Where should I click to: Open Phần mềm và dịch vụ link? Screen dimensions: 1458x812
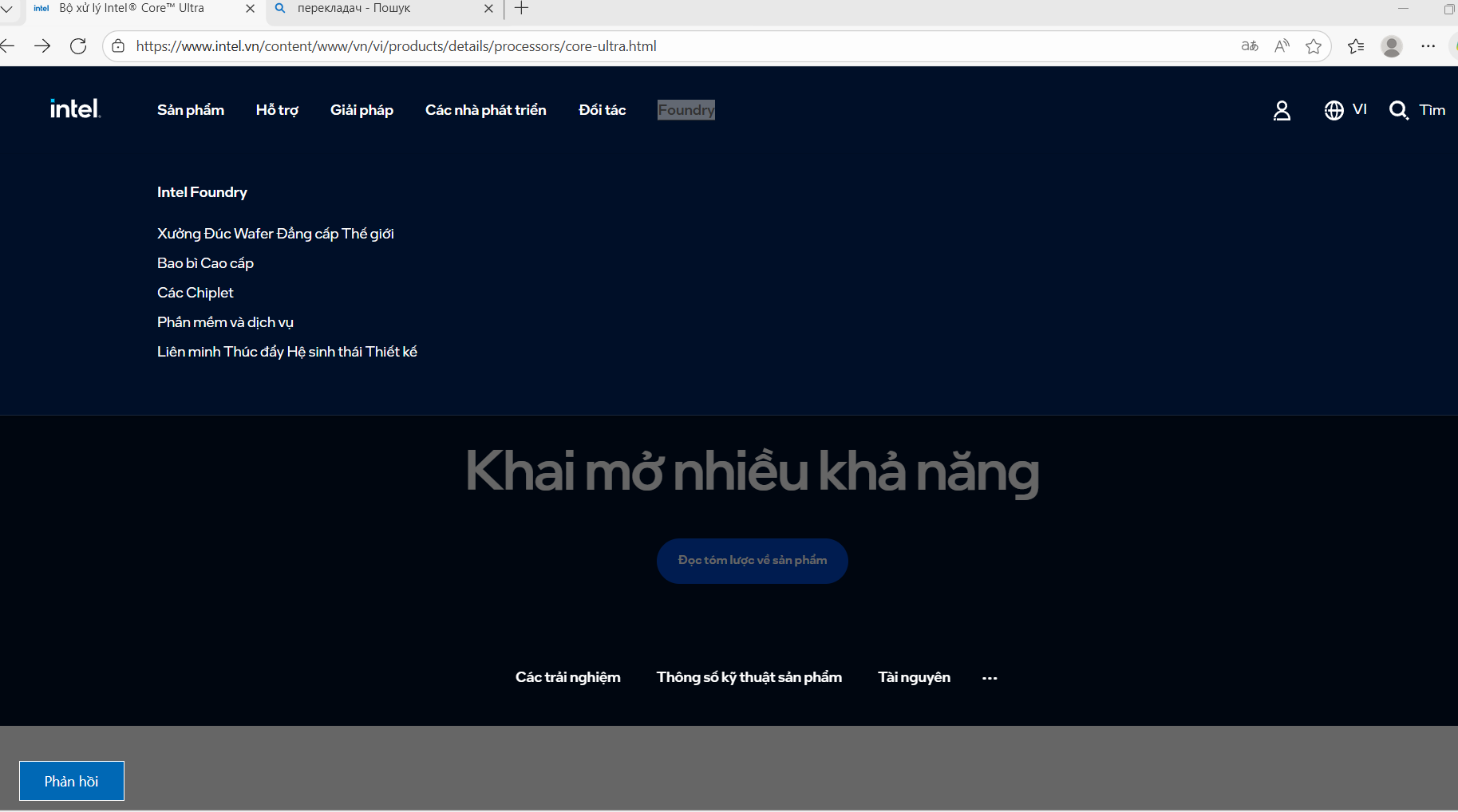pyautogui.click(x=225, y=322)
